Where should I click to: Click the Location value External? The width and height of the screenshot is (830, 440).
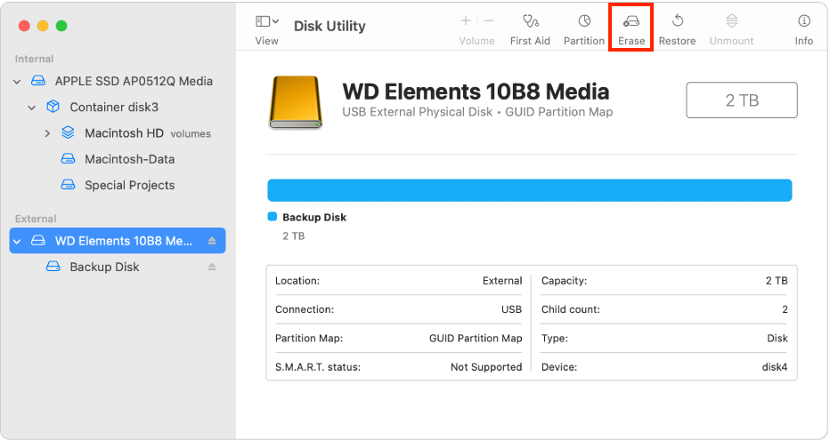(502, 281)
